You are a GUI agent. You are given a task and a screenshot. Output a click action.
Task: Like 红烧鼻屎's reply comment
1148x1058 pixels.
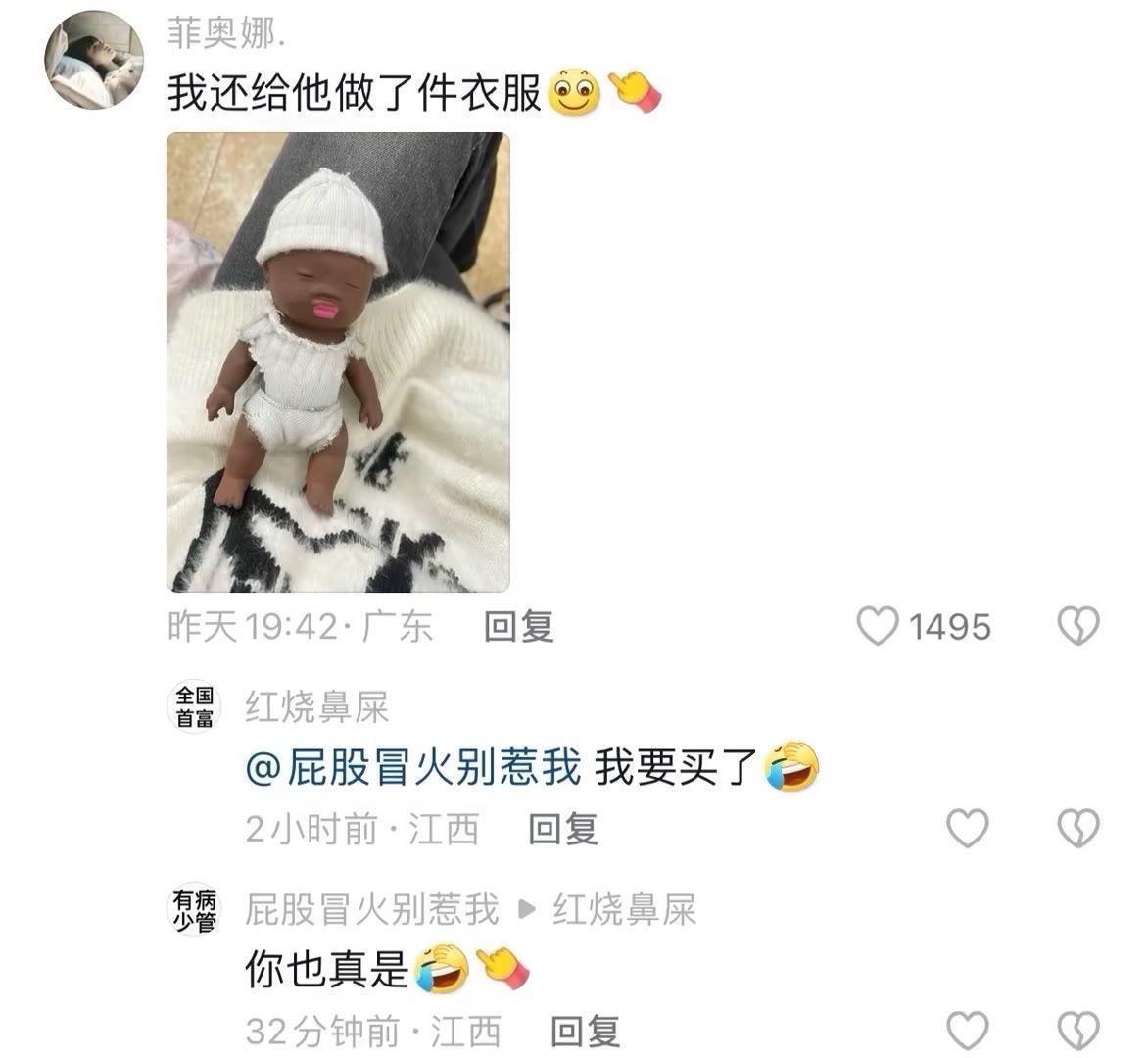coord(968,829)
